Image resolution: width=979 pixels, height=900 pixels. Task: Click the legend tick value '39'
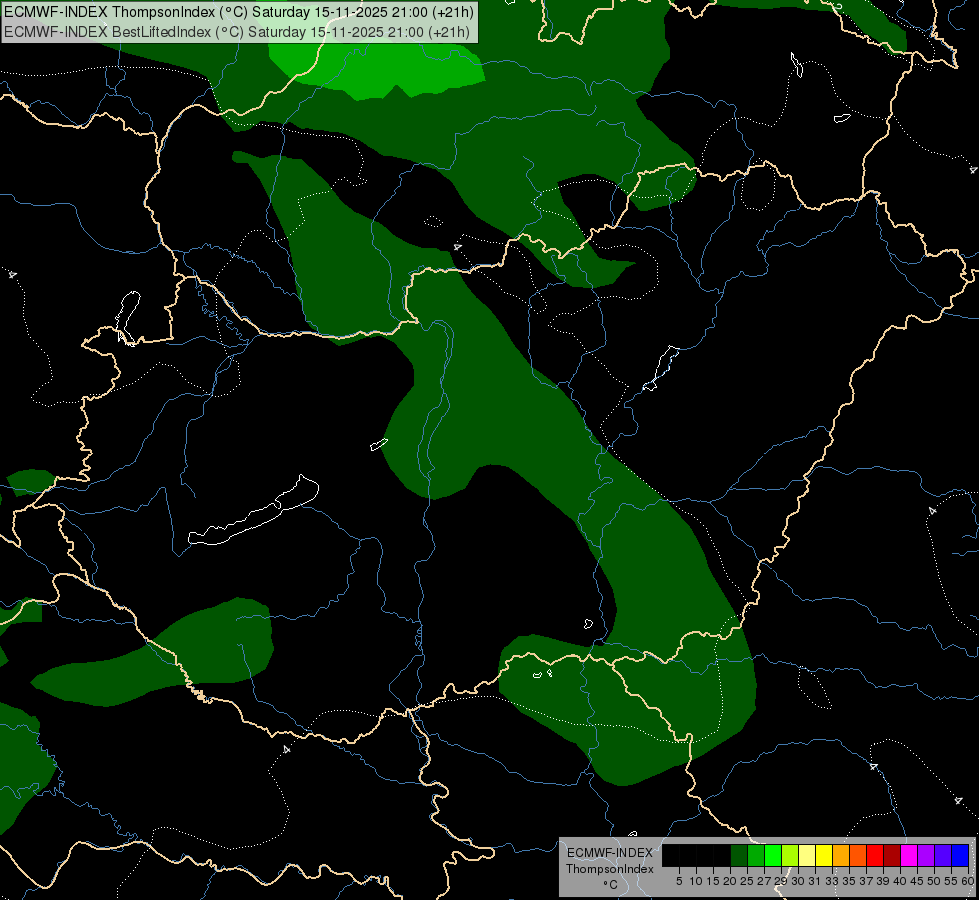[883, 881]
